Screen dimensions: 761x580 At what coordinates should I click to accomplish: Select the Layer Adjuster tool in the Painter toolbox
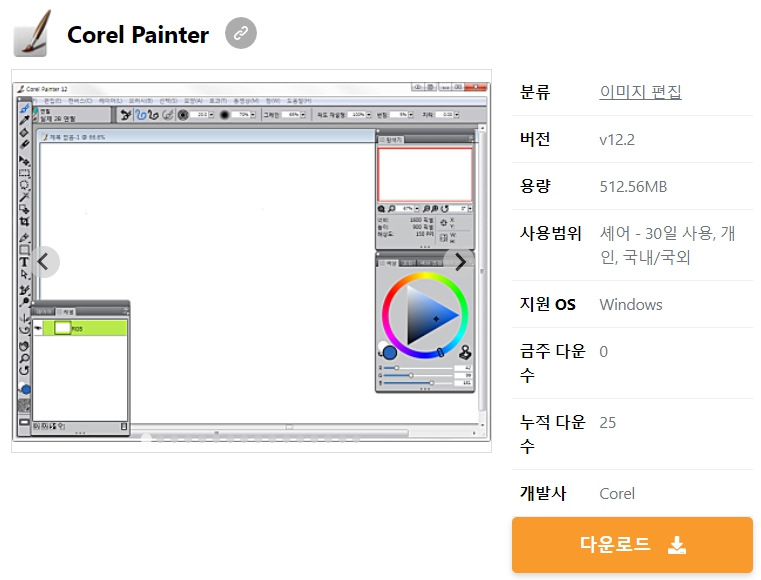pos(24,161)
